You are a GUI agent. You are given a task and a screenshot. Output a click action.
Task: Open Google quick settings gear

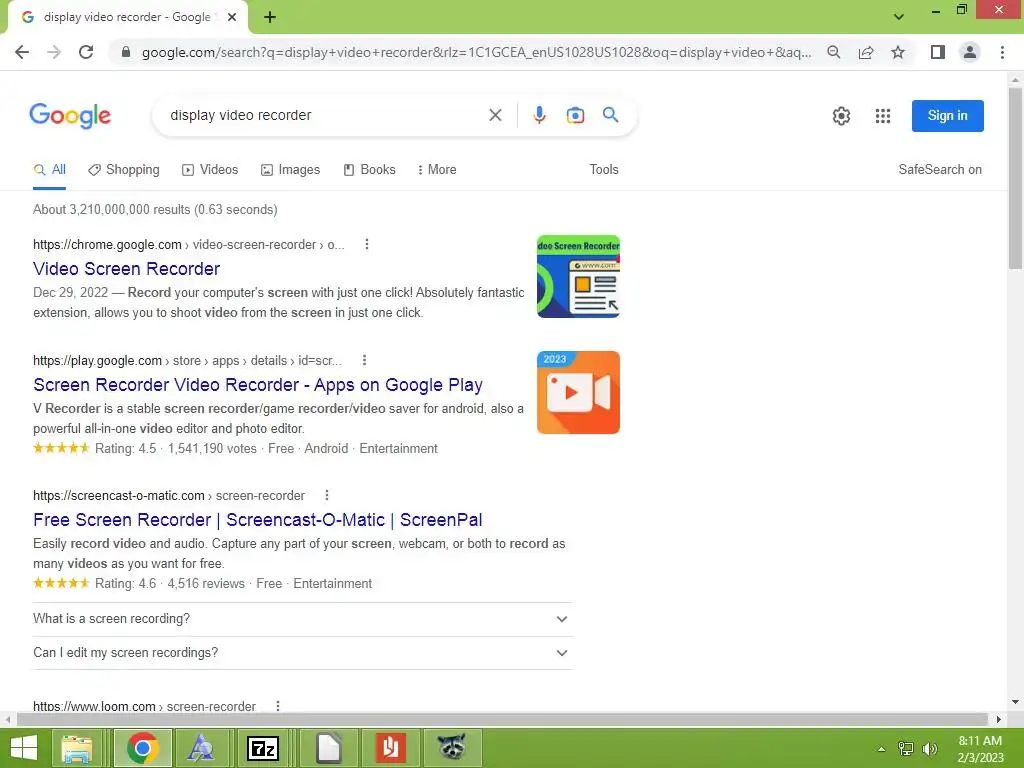pos(841,116)
